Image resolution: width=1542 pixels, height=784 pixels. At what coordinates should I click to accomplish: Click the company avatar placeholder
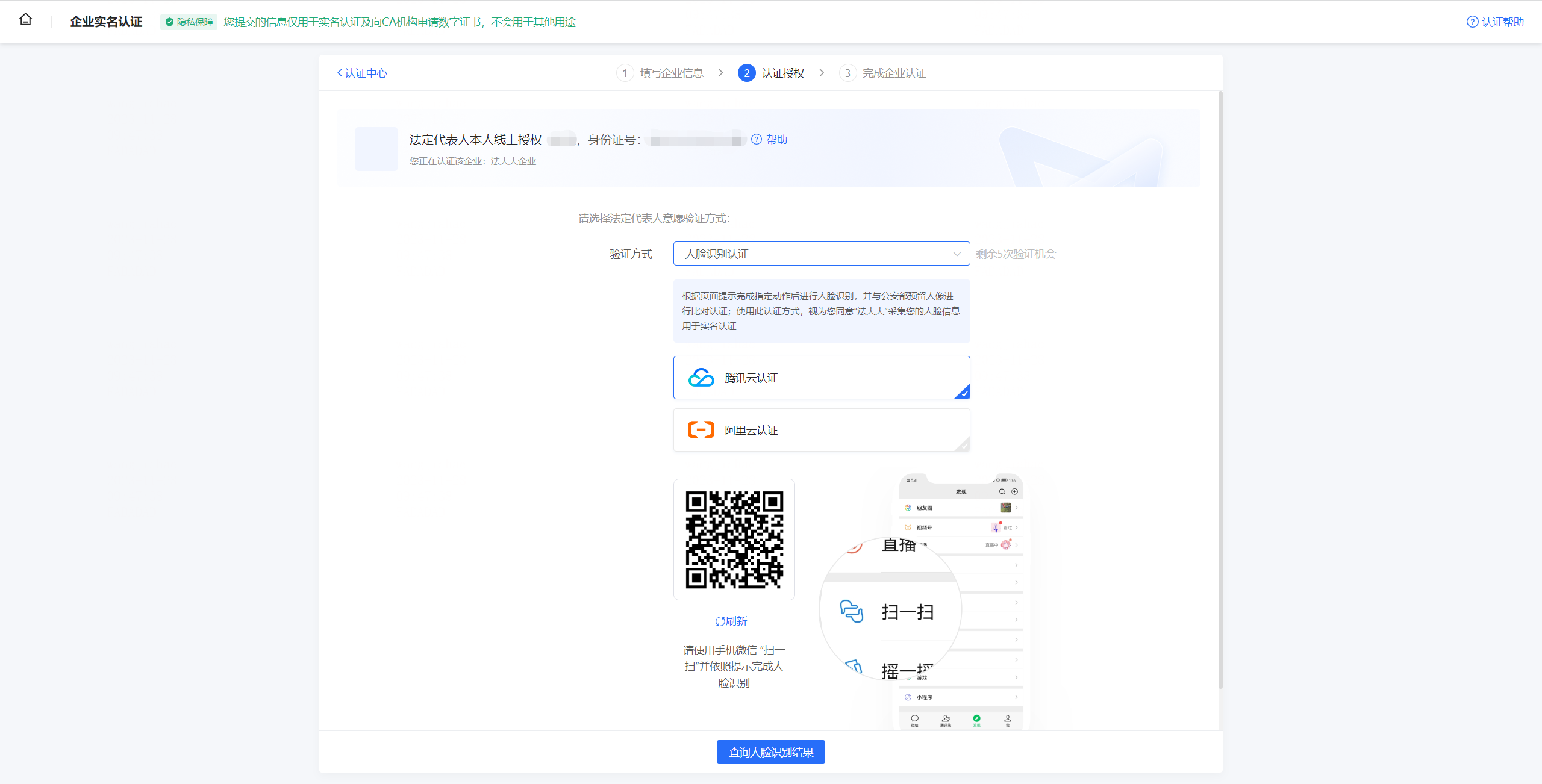click(376, 149)
